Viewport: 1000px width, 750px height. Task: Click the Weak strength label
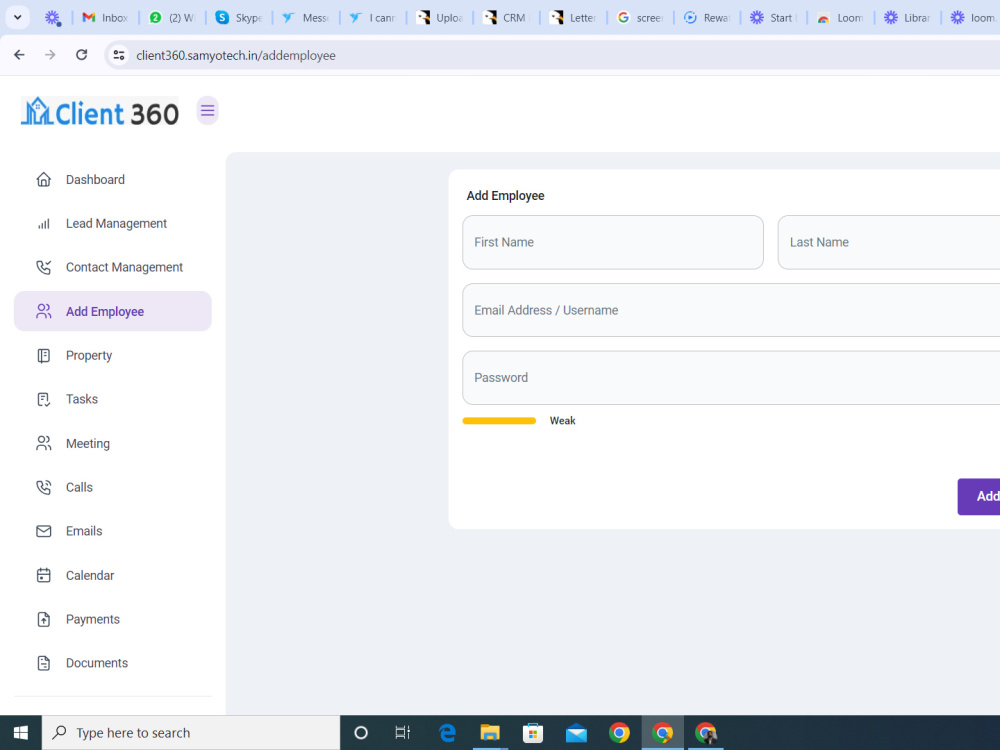coord(562,420)
